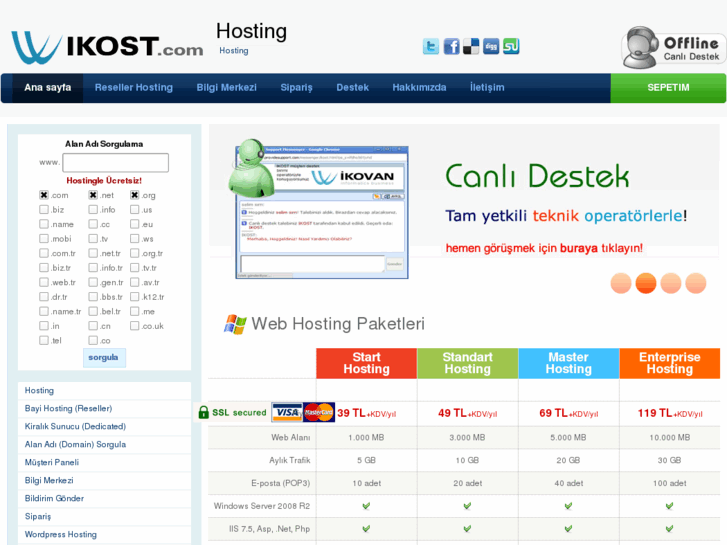
Task: Check the .mobi domain checkbox
Action: [44, 239]
